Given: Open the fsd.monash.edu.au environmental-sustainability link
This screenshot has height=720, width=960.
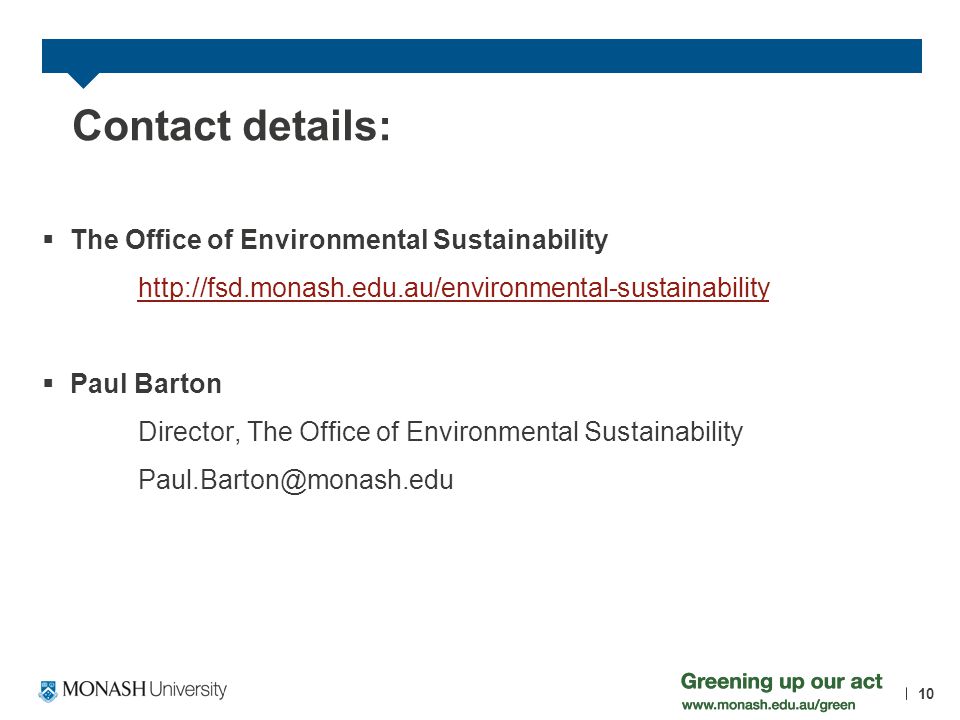Looking at the screenshot, I should [454, 288].
